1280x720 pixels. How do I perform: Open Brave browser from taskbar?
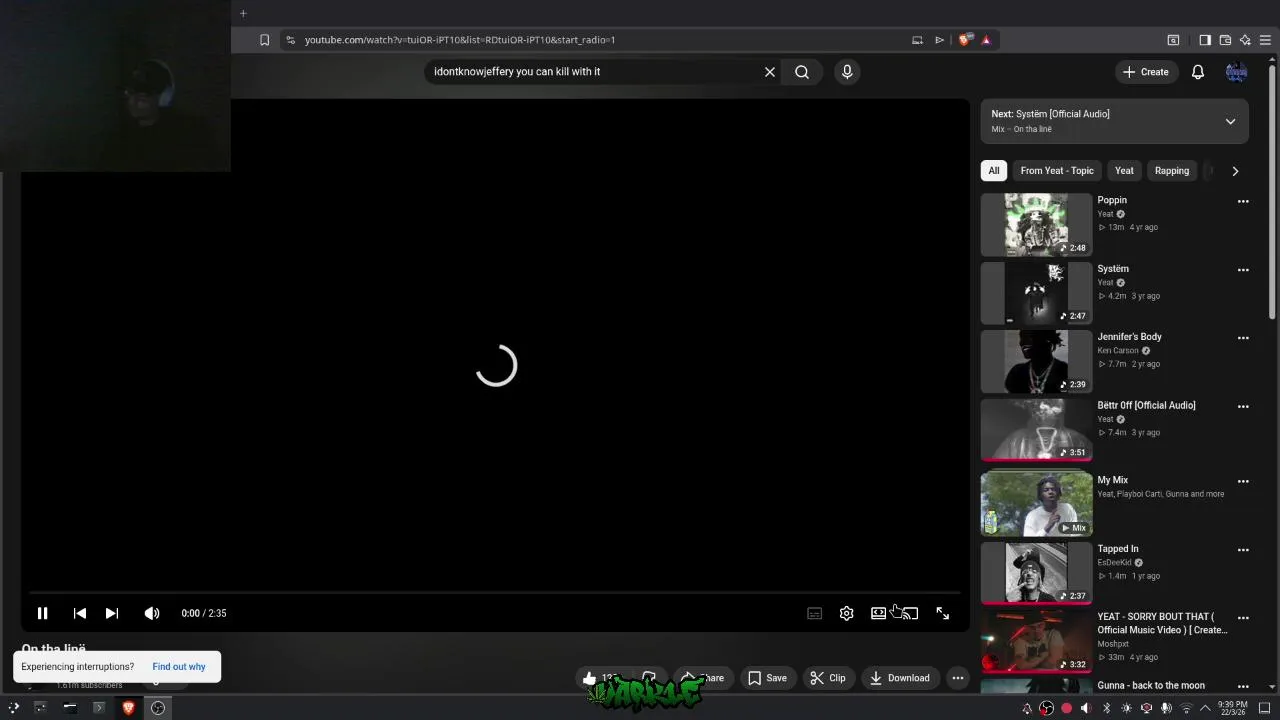(x=128, y=708)
